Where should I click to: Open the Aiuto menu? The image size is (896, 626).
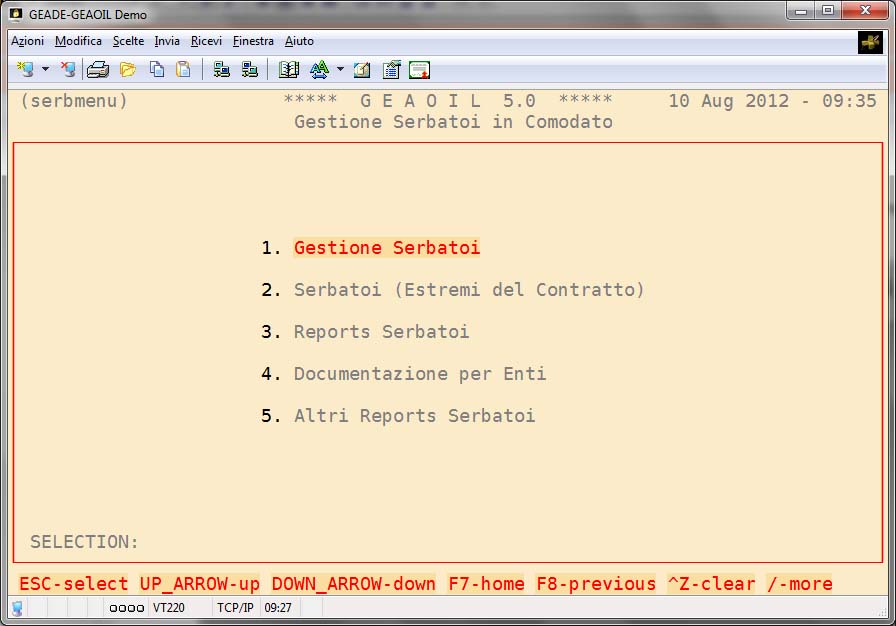[x=299, y=41]
